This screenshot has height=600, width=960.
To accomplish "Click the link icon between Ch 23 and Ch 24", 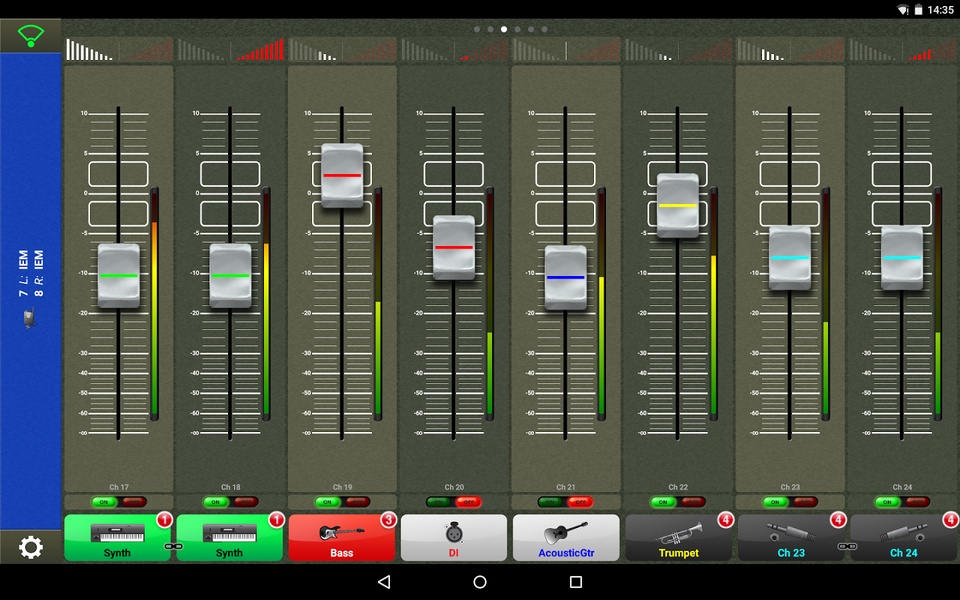I will [x=846, y=547].
